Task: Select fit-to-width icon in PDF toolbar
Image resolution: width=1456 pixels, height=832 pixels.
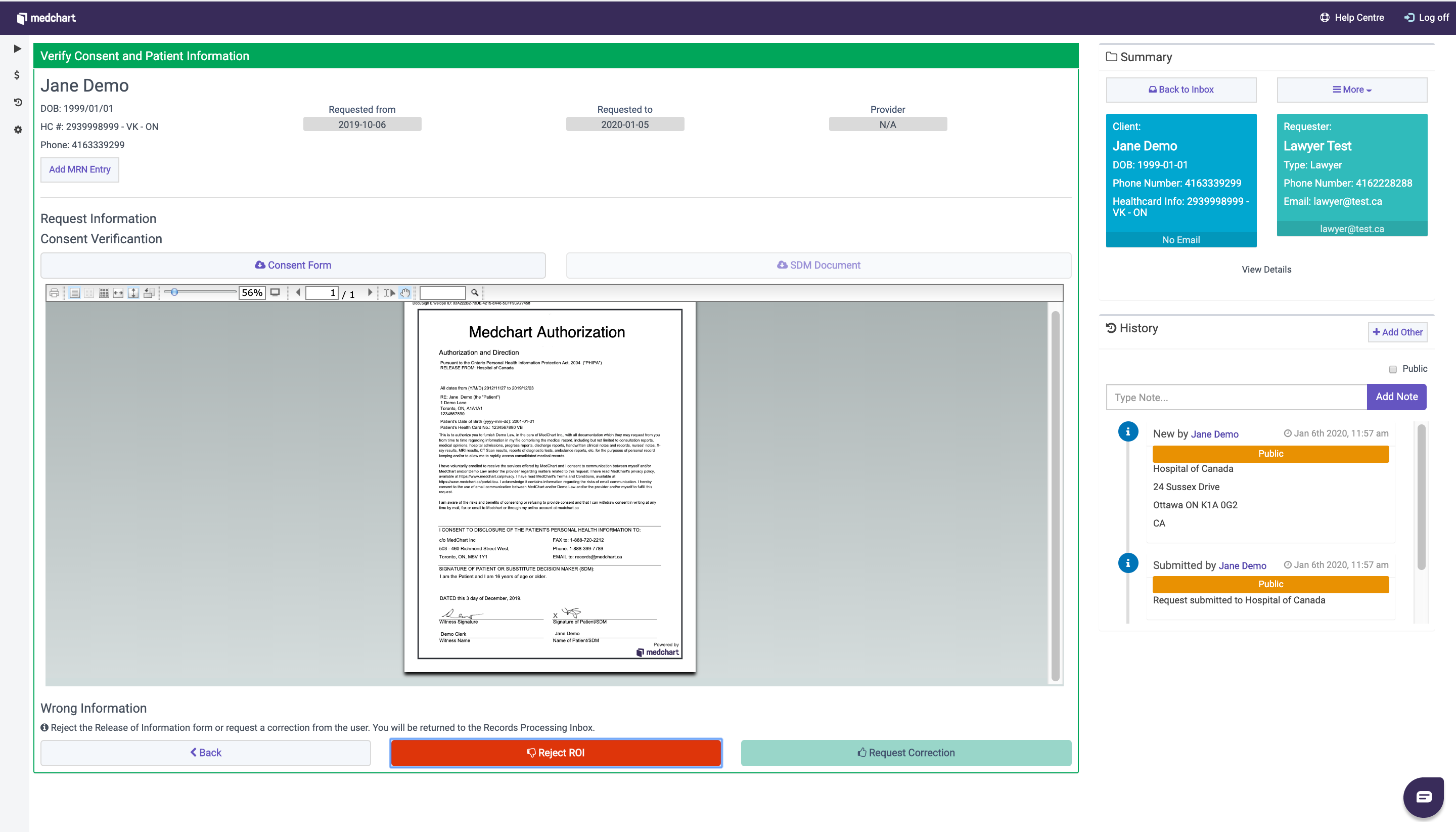Action: point(118,292)
